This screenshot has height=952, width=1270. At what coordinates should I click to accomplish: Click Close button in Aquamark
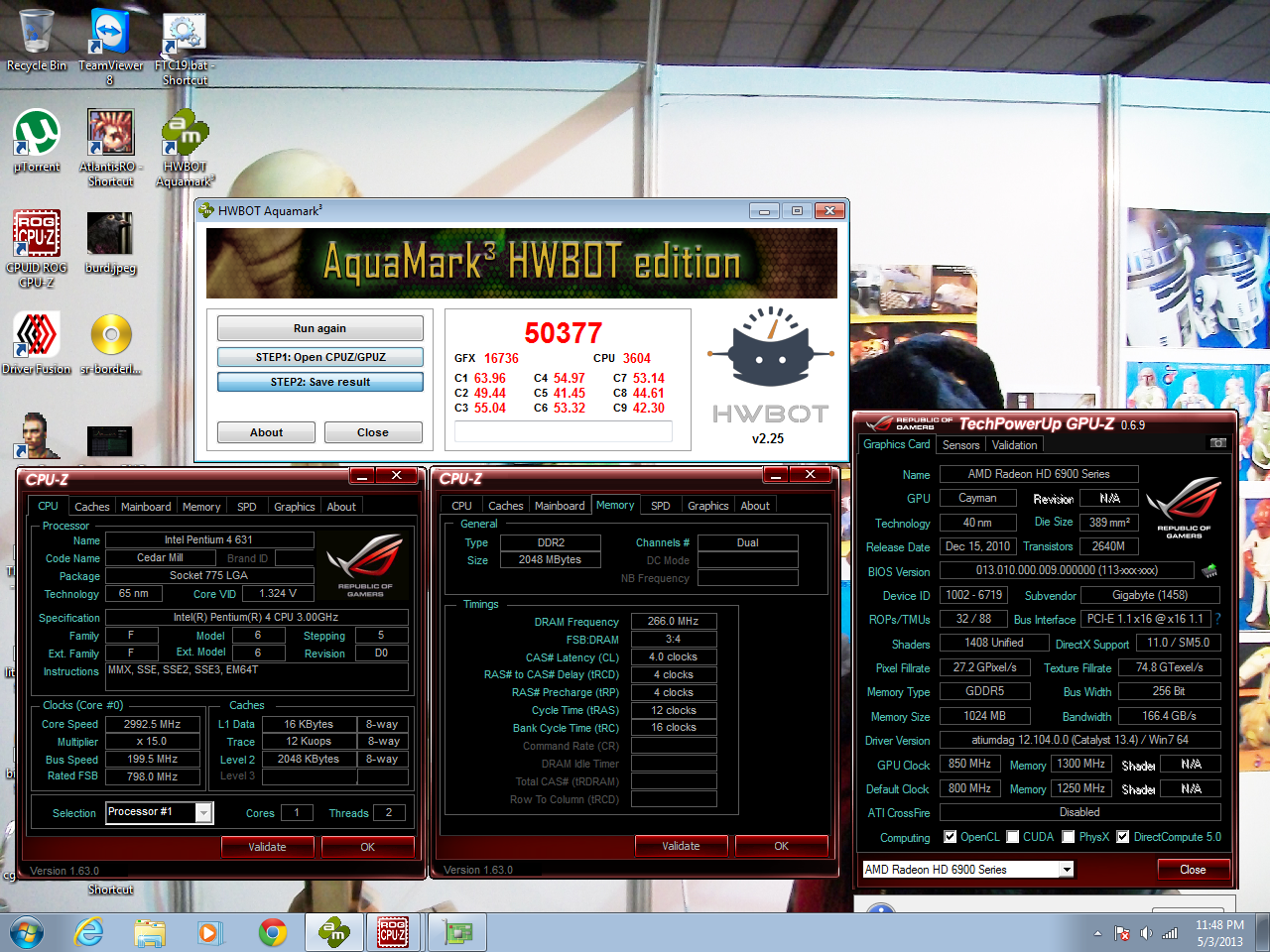click(373, 432)
